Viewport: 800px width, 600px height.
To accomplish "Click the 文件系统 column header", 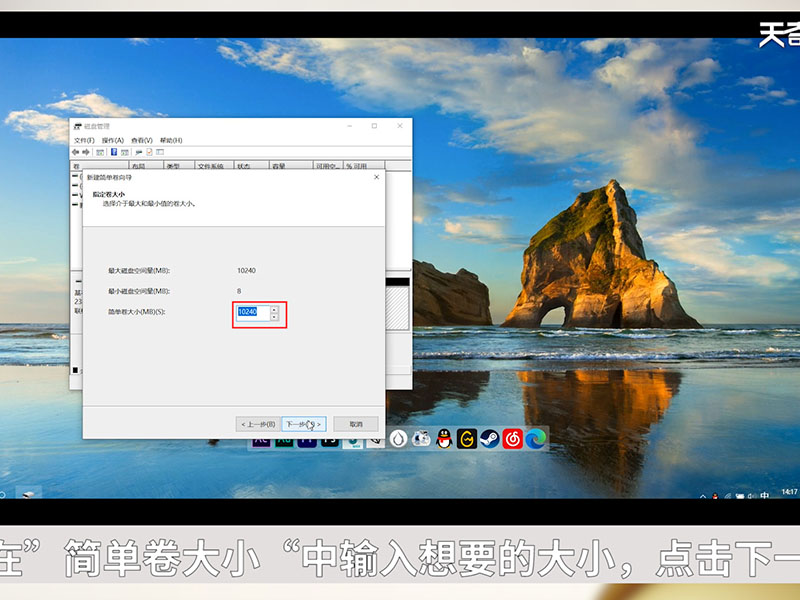I will point(214,166).
